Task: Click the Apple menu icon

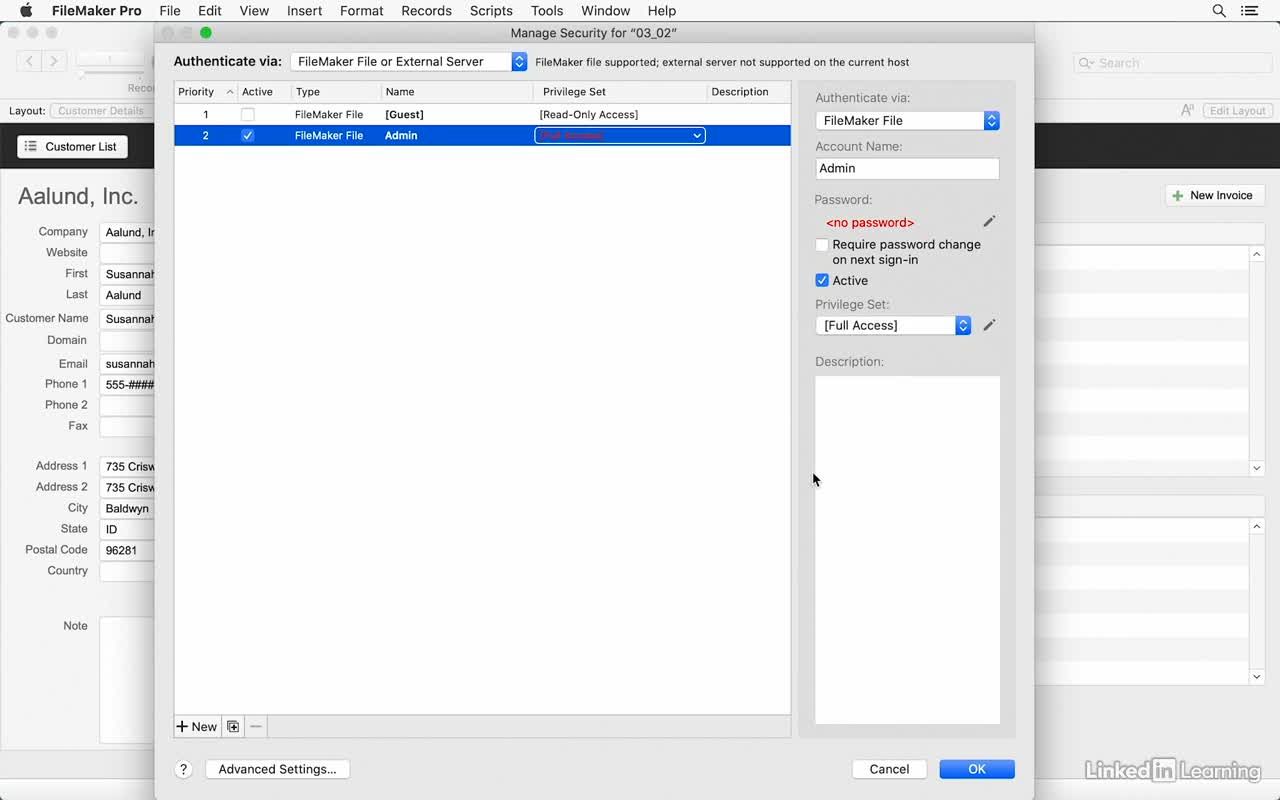Action: (x=26, y=10)
